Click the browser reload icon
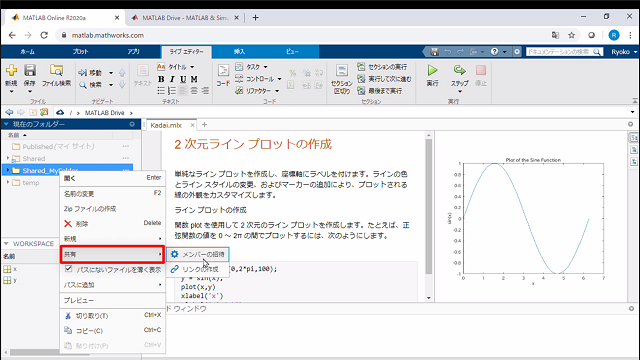640x360 pixels. click(44, 35)
